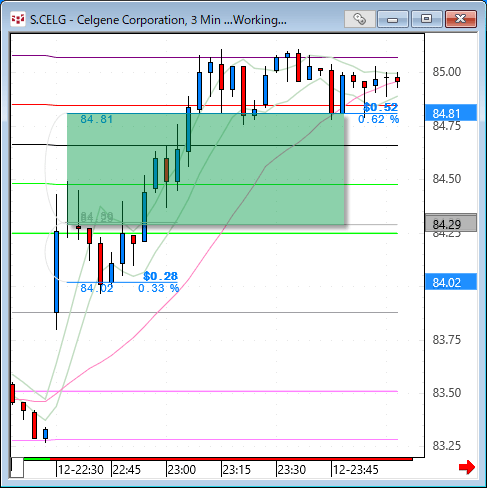Click the 23:00 time axis label
The height and width of the screenshot is (488, 487).
(182, 470)
